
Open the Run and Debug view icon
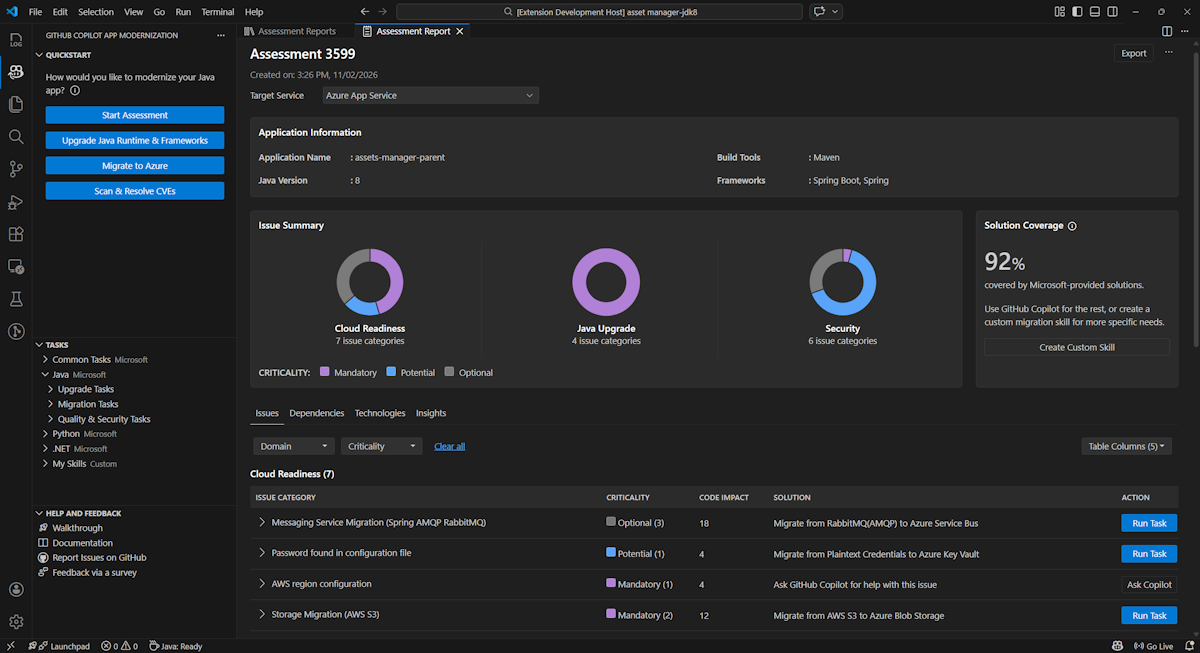[x=15, y=202]
